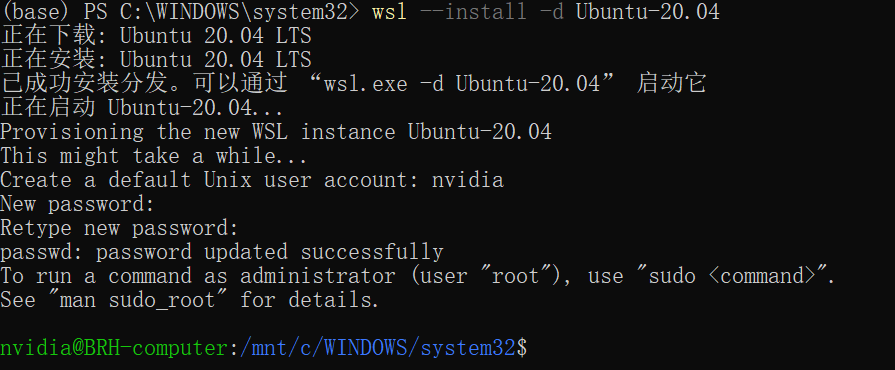The height and width of the screenshot is (370, 895).
Task: Click the text '已成功安装分发。可以通过'
Action: pyautogui.click(x=144, y=83)
